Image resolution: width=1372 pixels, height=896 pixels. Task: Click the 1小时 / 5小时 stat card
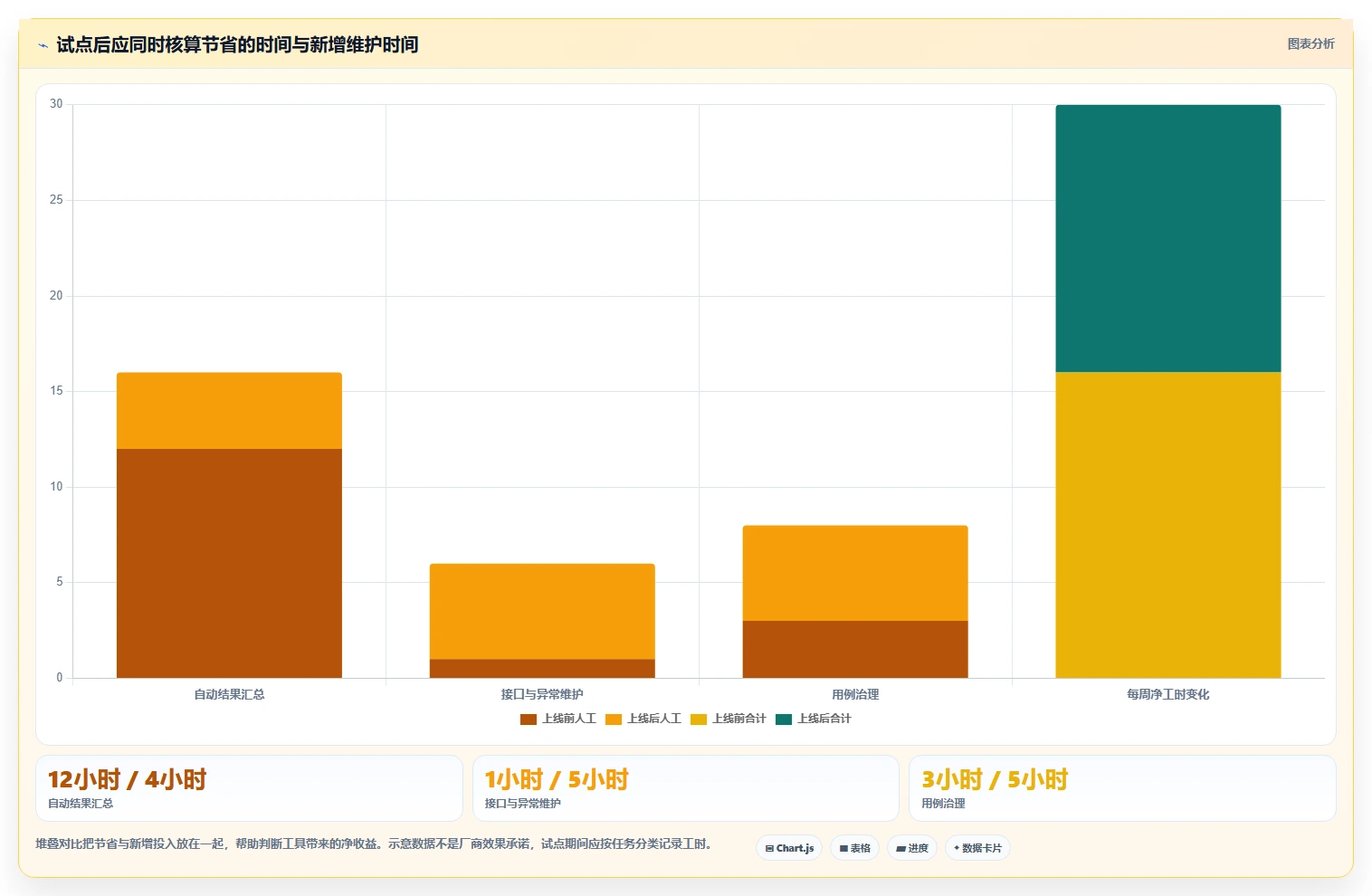pos(686,788)
